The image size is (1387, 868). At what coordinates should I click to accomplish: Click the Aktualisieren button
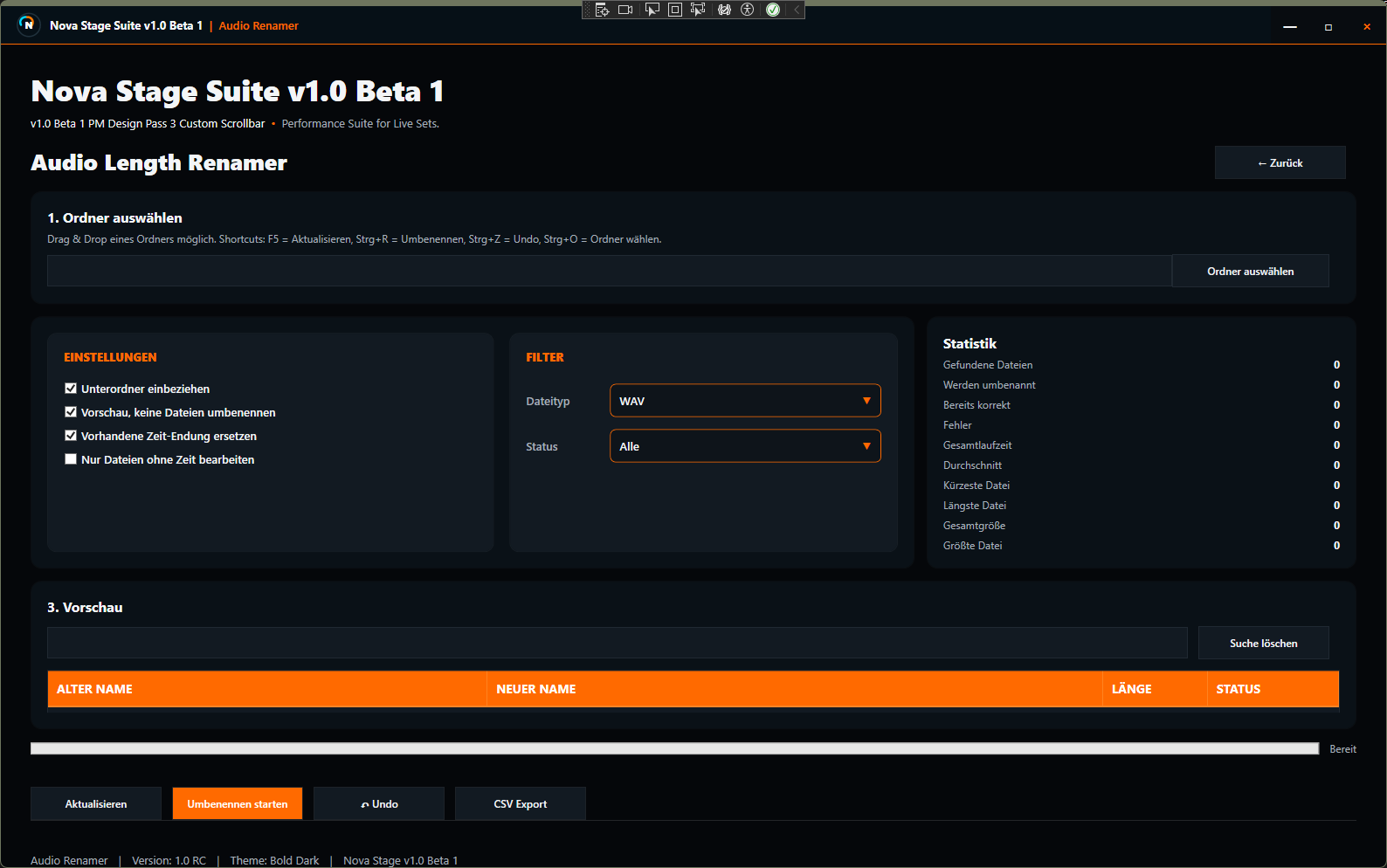coord(96,803)
